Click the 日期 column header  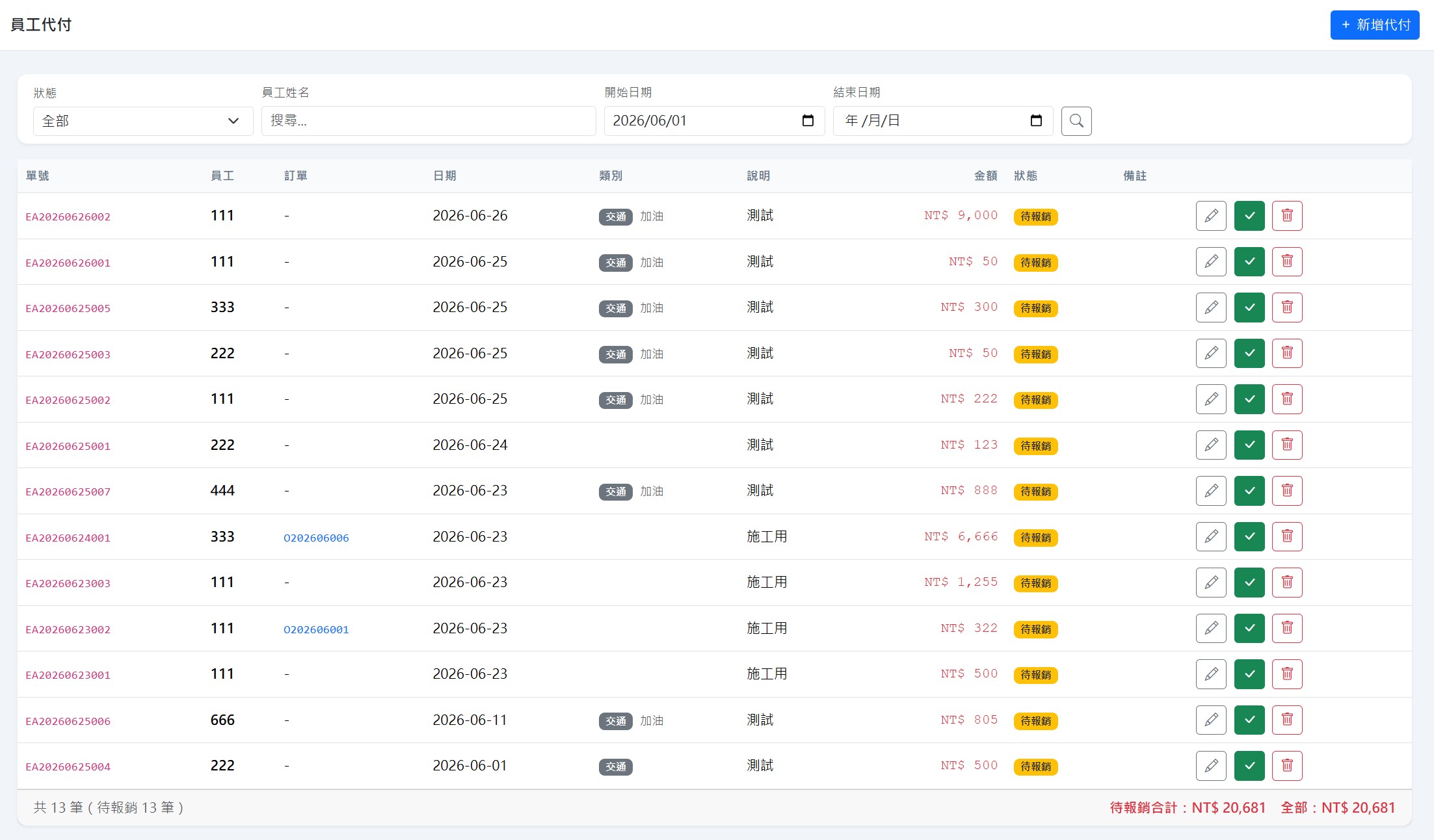444,176
